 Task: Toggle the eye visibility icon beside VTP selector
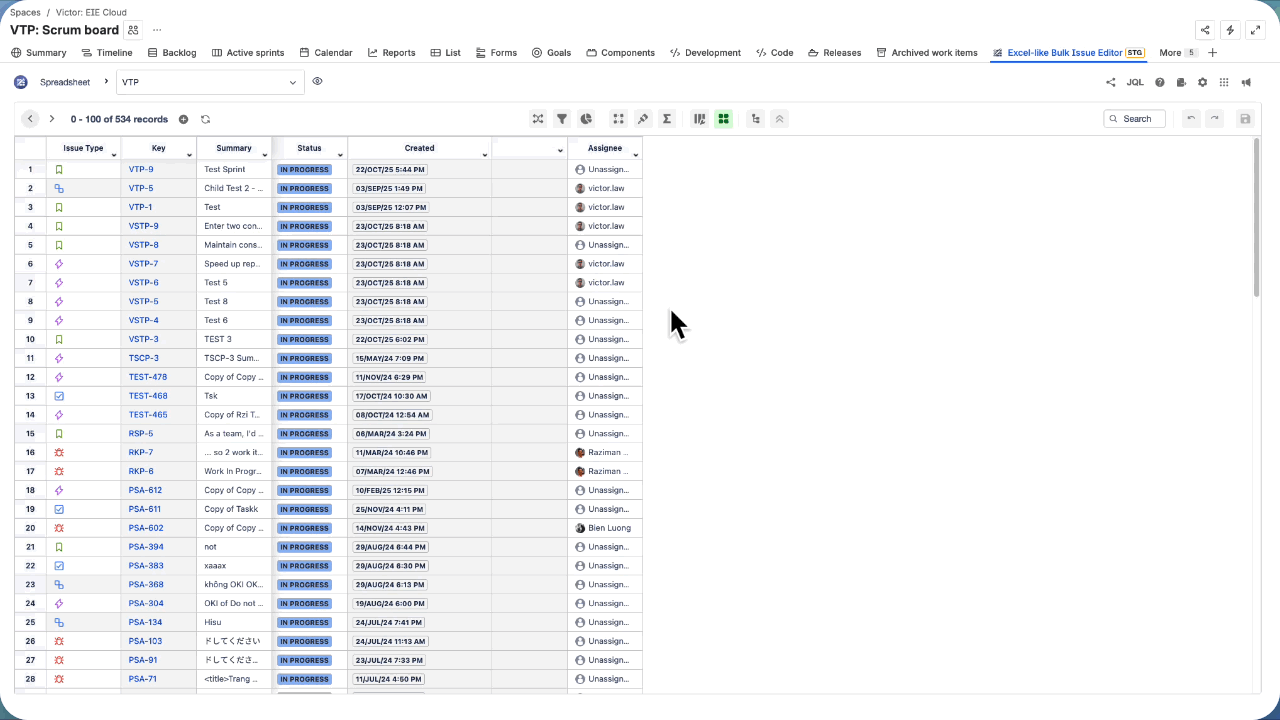point(317,82)
